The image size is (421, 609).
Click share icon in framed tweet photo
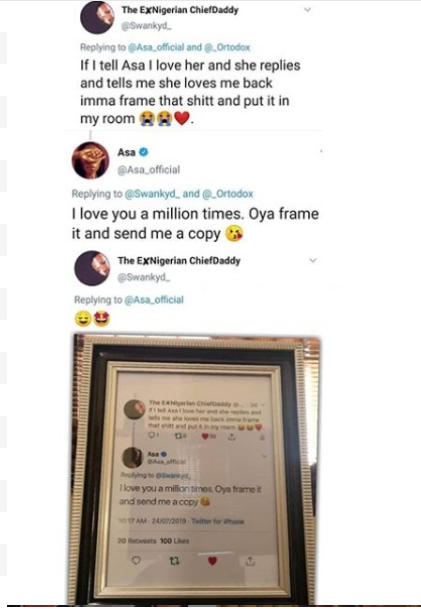tap(251, 561)
